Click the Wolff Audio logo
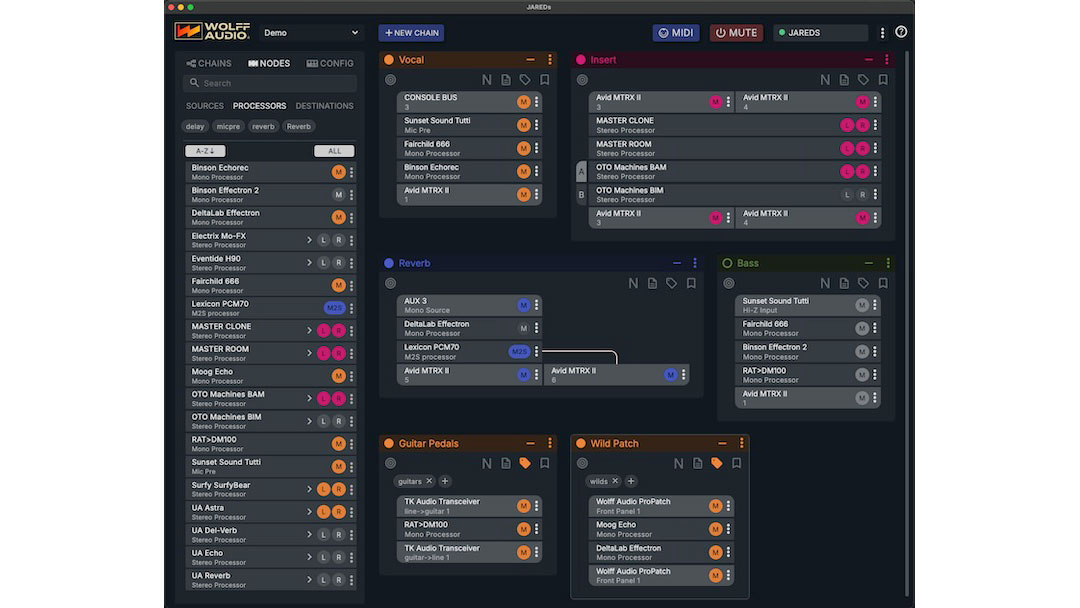Viewport: 1080px width, 608px height. [x=212, y=32]
